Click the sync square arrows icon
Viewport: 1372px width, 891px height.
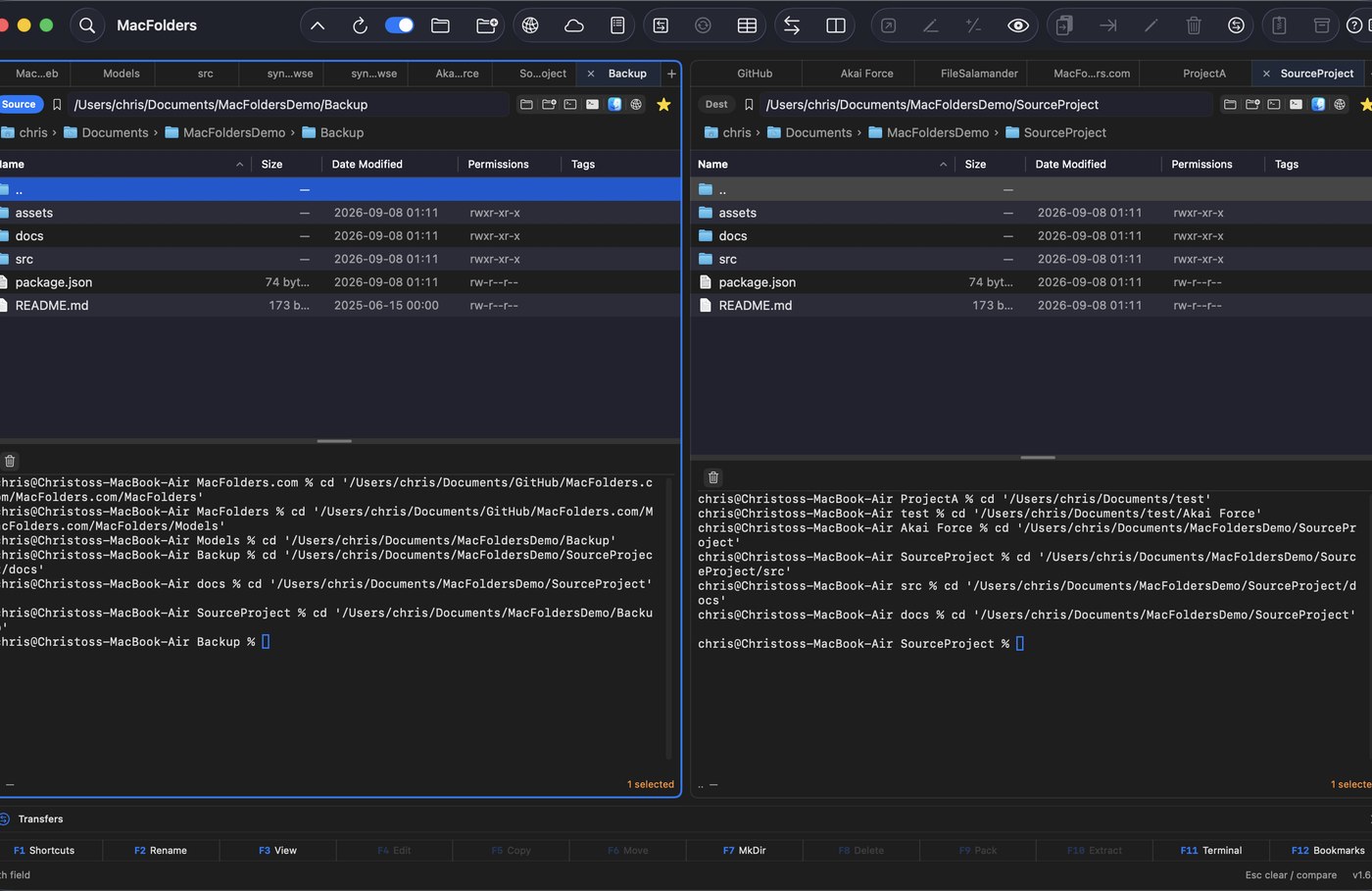tap(661, 25)
